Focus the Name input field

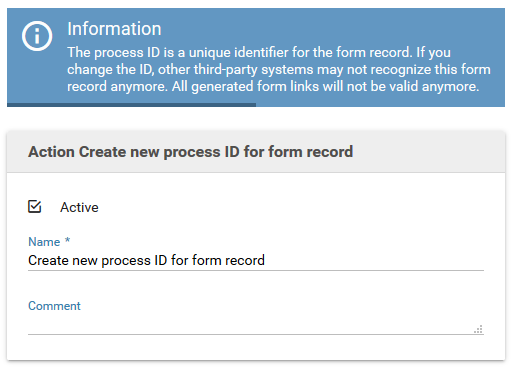[x=256, y=260]
